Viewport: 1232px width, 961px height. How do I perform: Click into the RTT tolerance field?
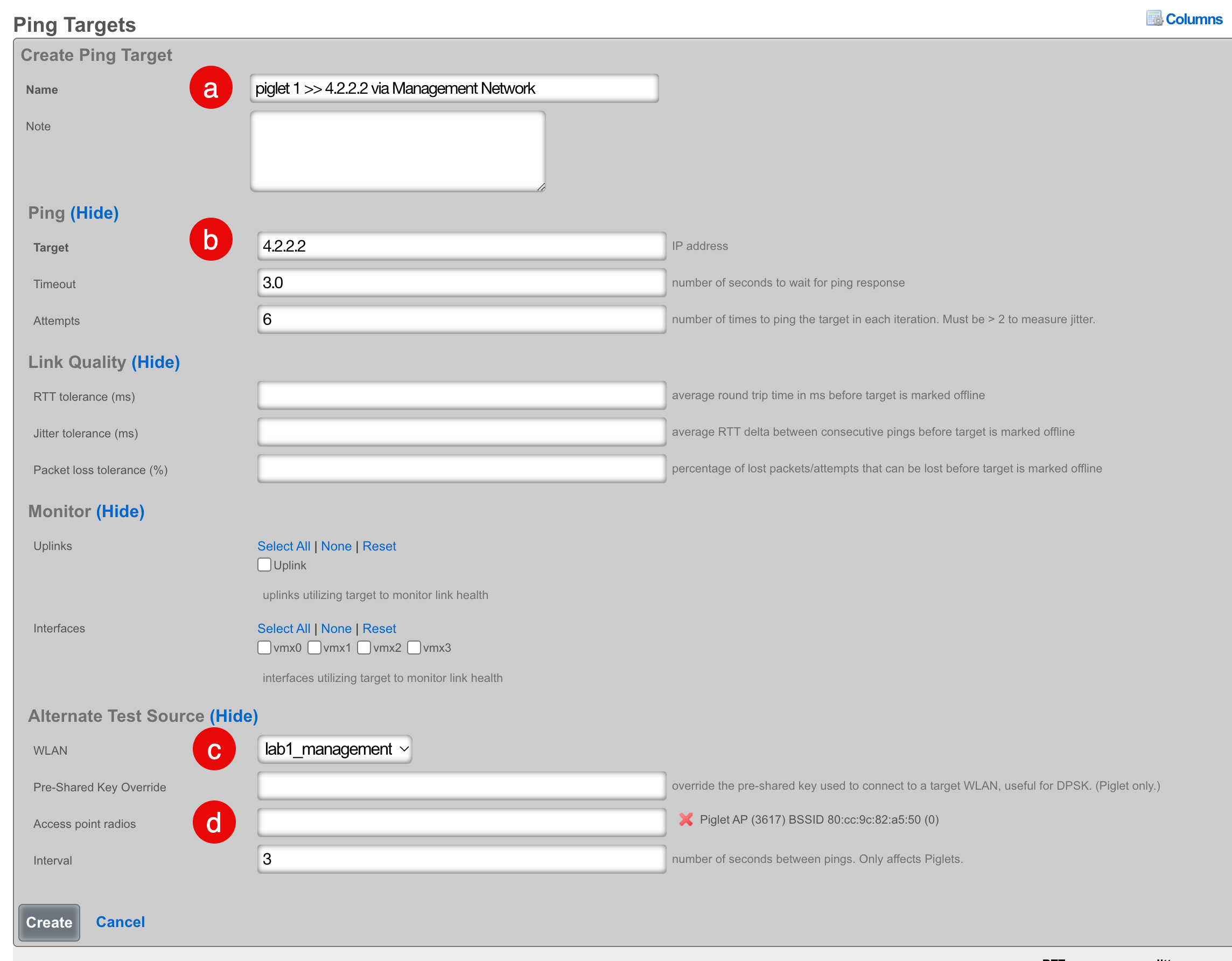tap(461, 395)
